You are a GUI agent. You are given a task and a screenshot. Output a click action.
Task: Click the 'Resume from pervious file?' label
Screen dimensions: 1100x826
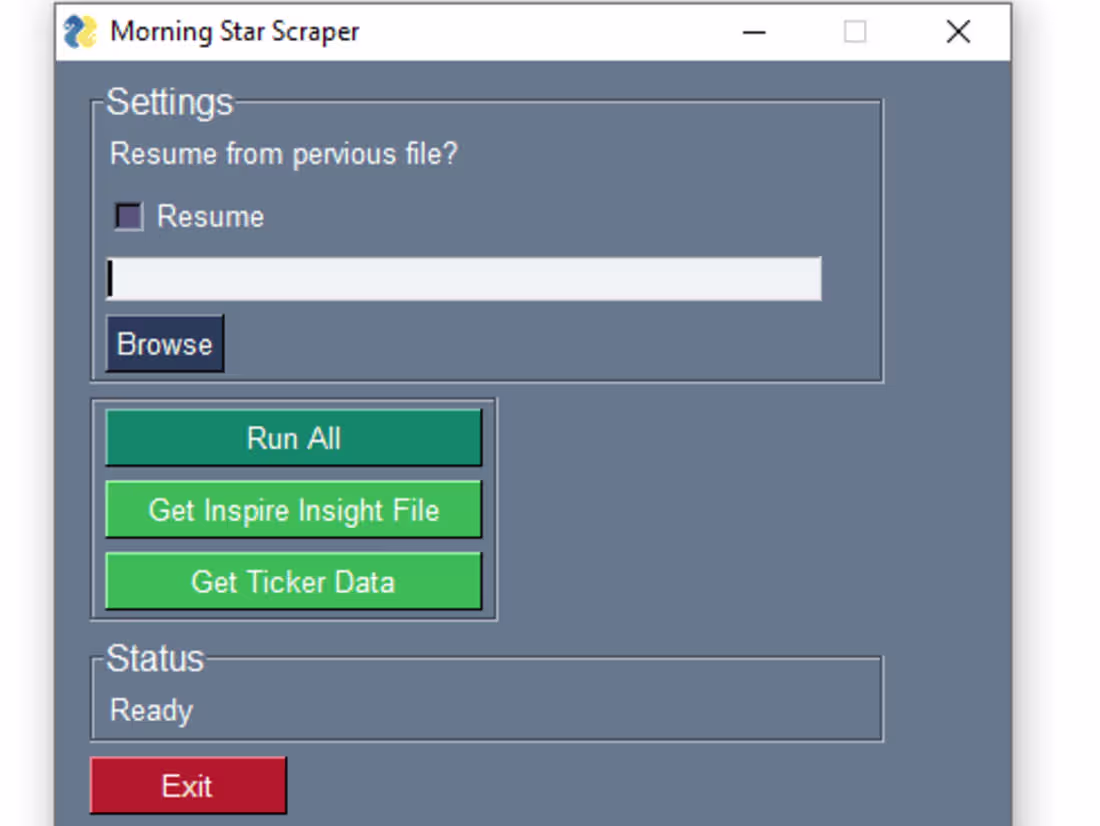point(282,154)
